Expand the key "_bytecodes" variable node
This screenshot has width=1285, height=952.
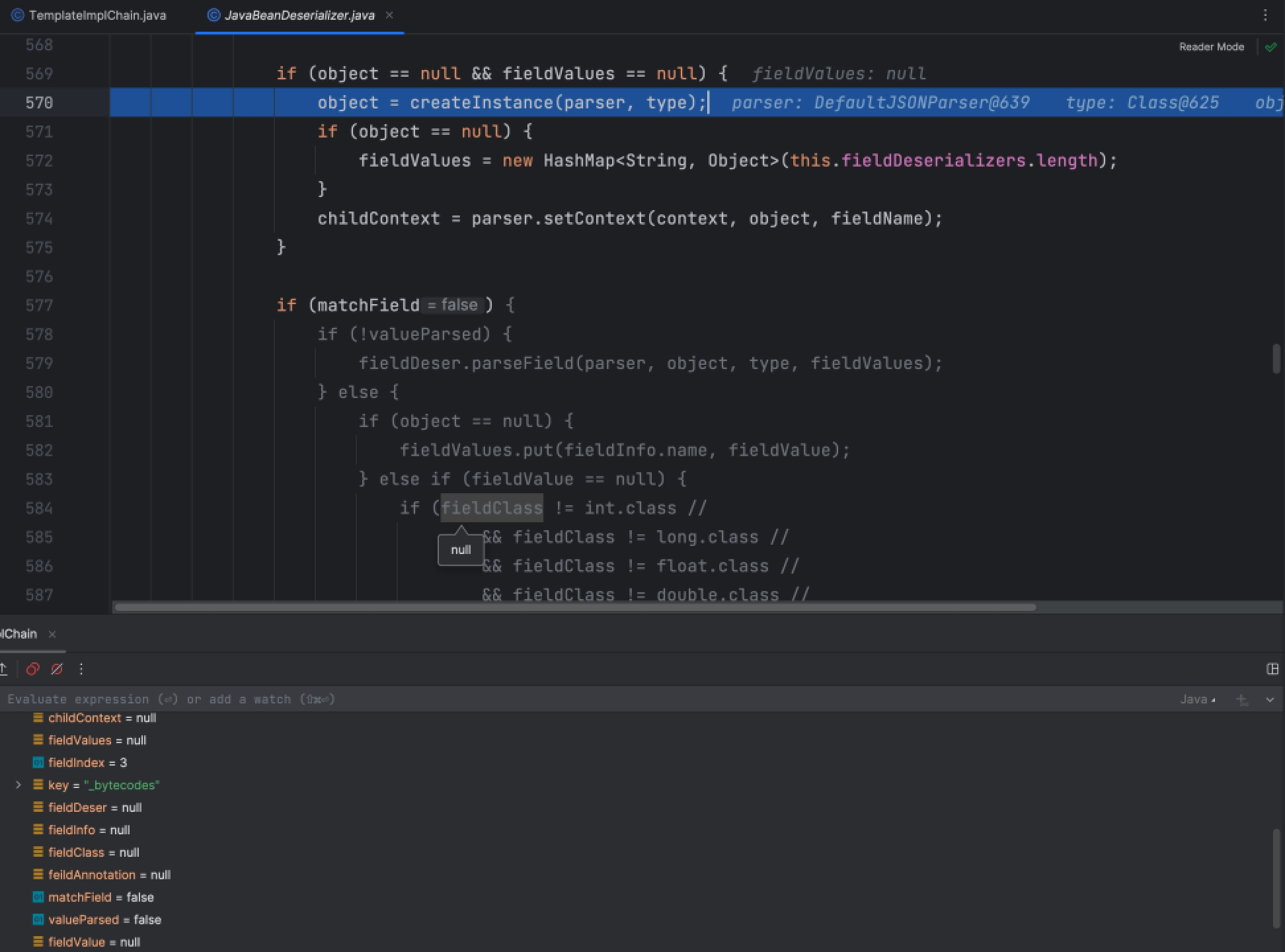pyautogui.click(x=19, y=785)
